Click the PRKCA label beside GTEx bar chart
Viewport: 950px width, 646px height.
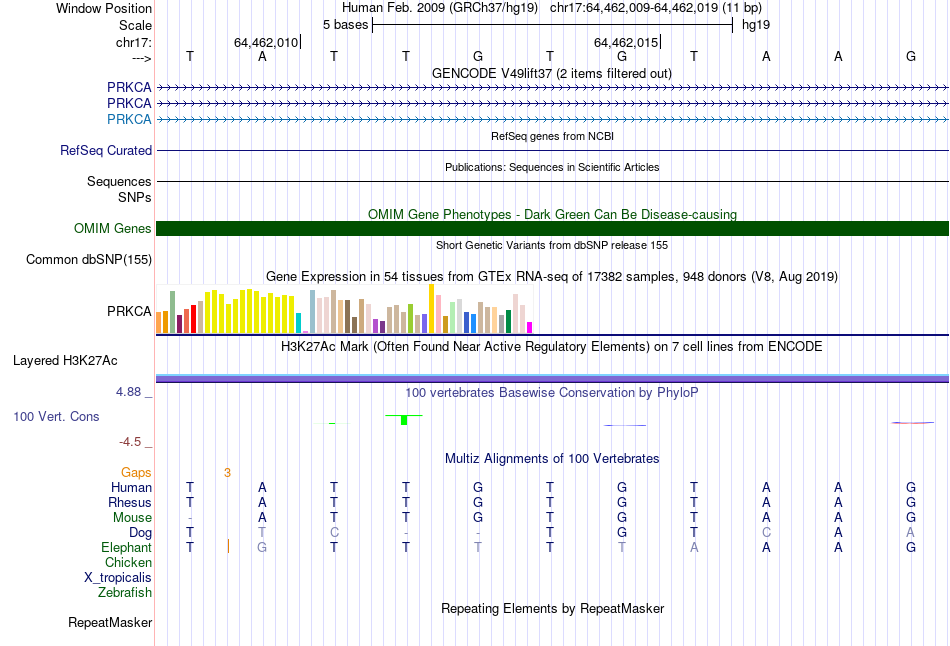coord(129,311)
